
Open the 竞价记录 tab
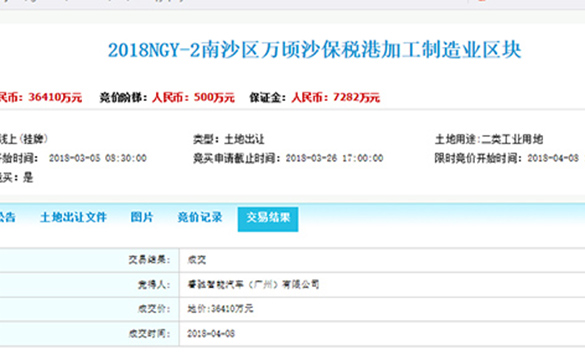tap(200, 217)
